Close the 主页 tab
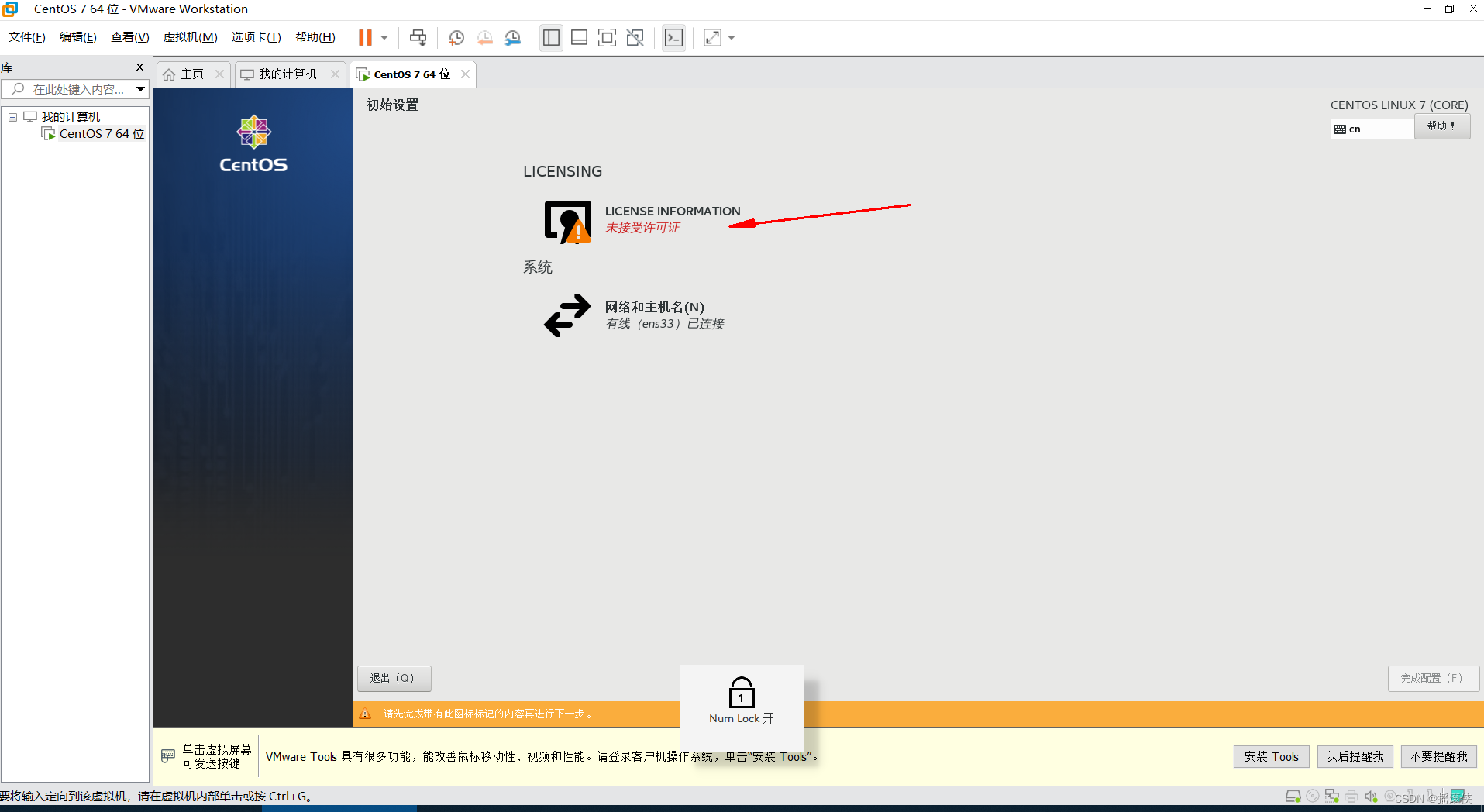The height and width of the screenshot is (812, 1484). coord(219,74)
